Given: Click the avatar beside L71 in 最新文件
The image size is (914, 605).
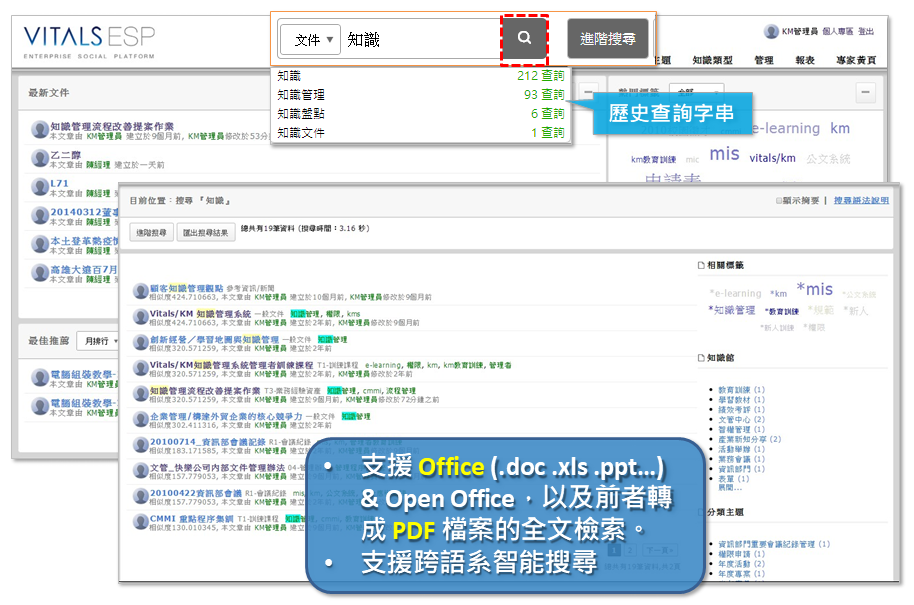Looking at the screenshot, I should [x=40, y=187].
